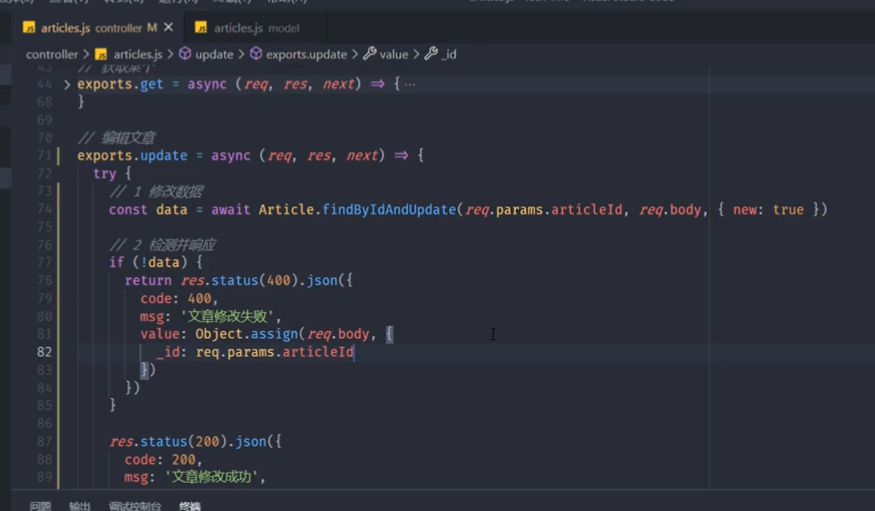Open the articles.js breadcrumb
The image size is (875, 511).
coord(138,54)
